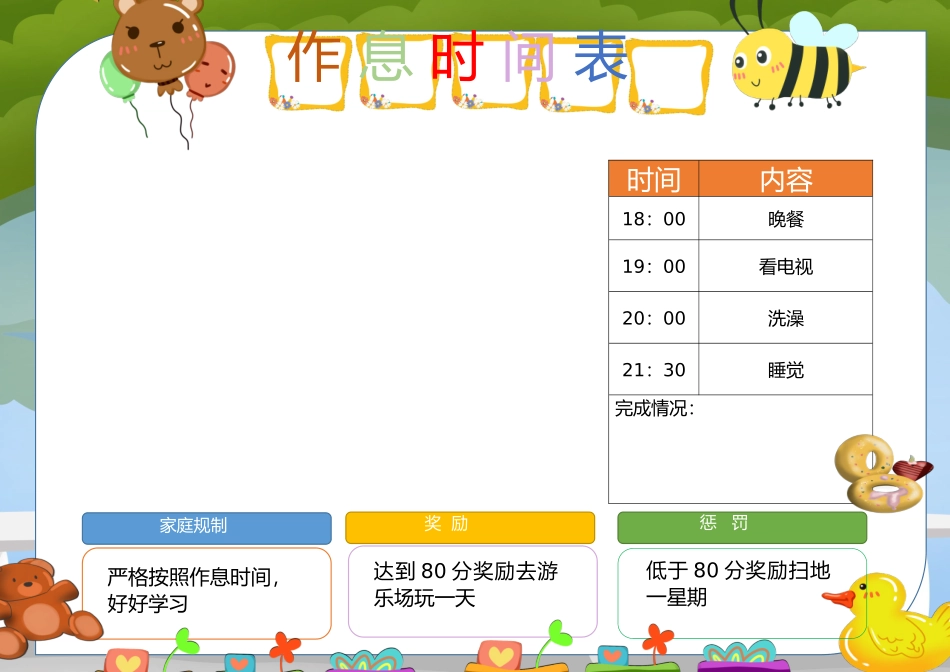Select the green 惩罚 label
Image resolution: width=950 pixels, height=672 pixels.
click(x=742, y=527)
